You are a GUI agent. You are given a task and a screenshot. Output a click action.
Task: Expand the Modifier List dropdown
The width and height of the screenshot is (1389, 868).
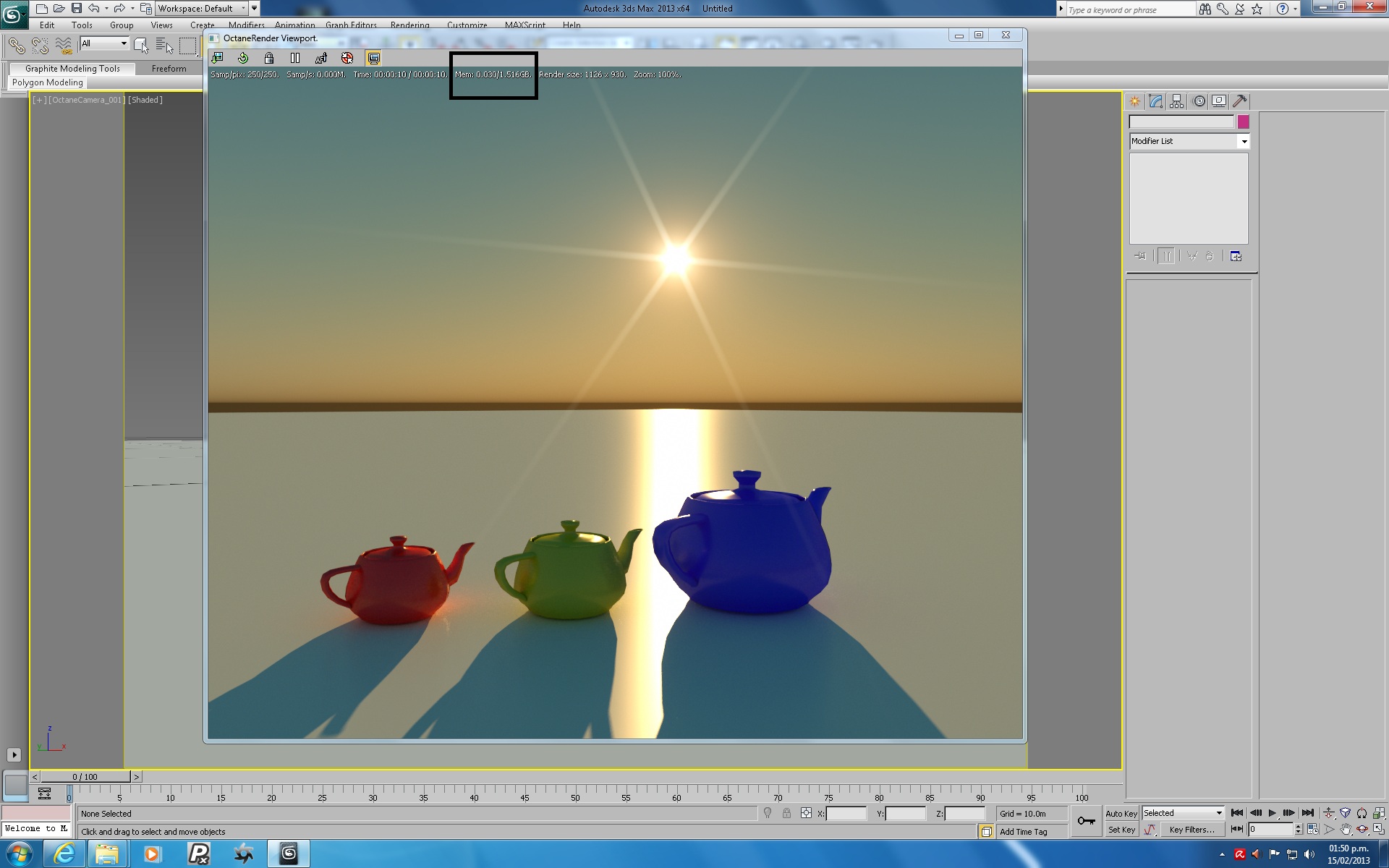(x=1244, y=141)
